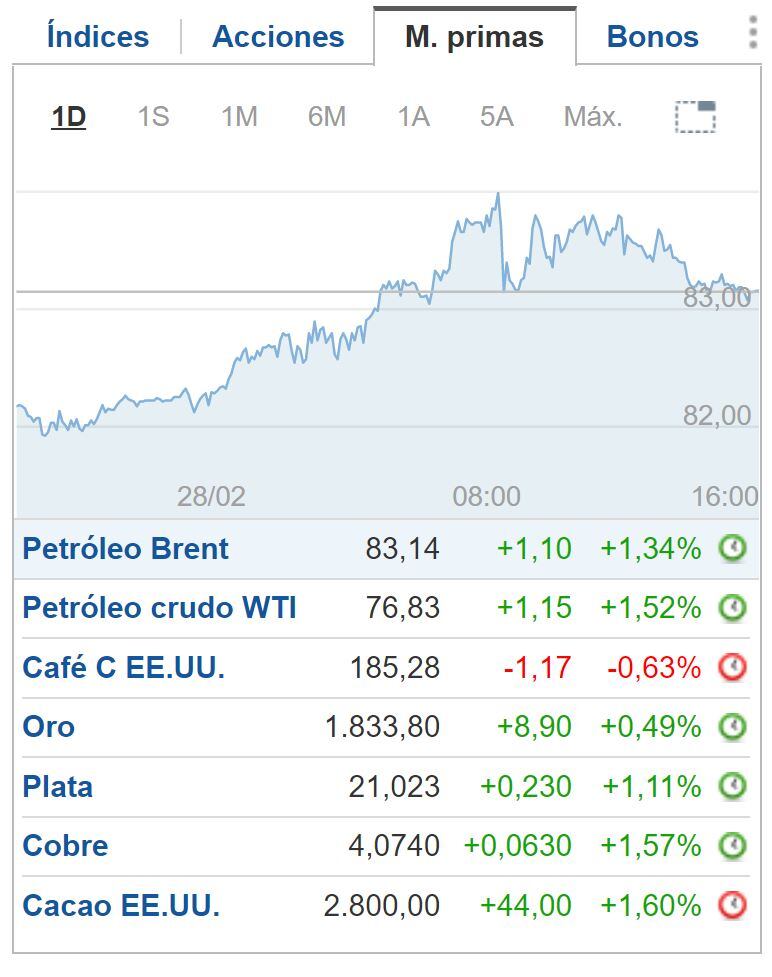Select the 5A time range

pos(495,116)
